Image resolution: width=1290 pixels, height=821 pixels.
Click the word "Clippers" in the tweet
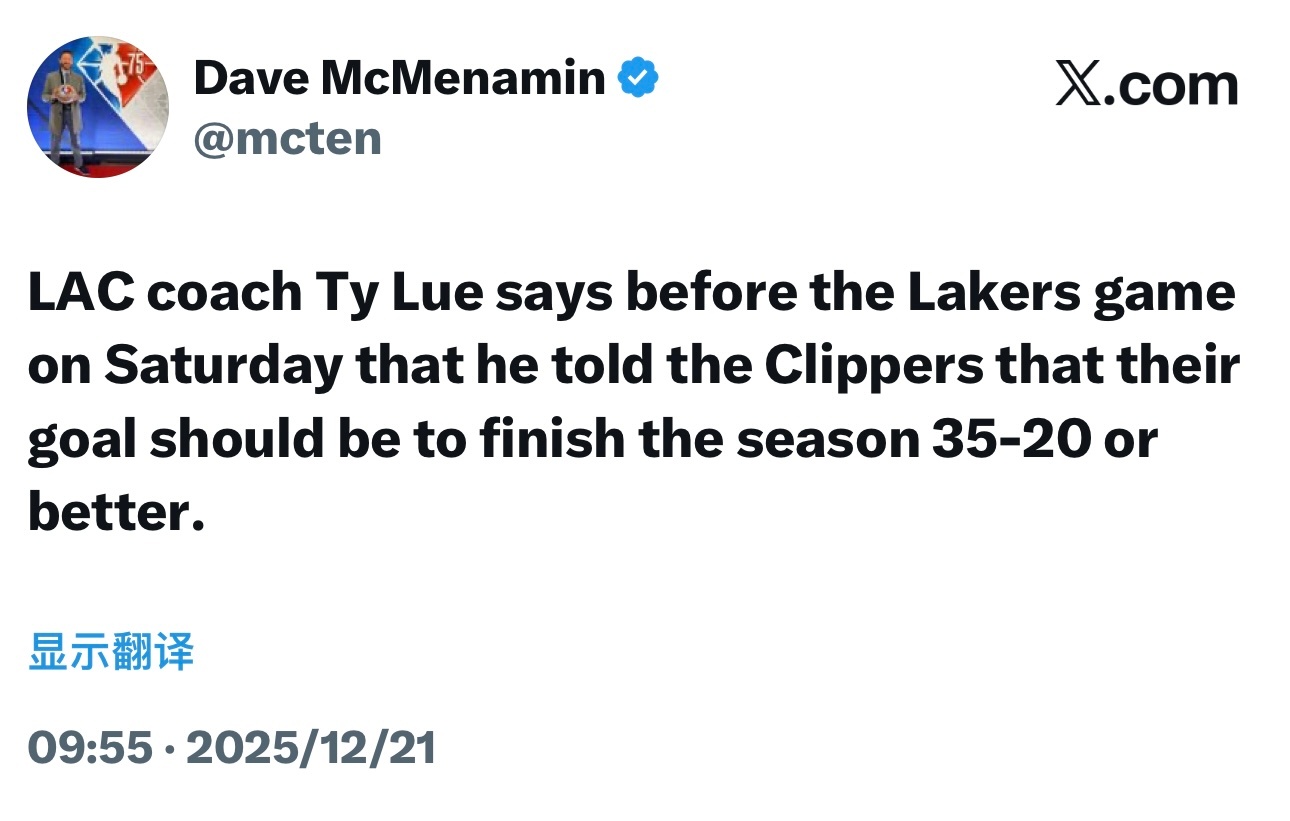874,367
